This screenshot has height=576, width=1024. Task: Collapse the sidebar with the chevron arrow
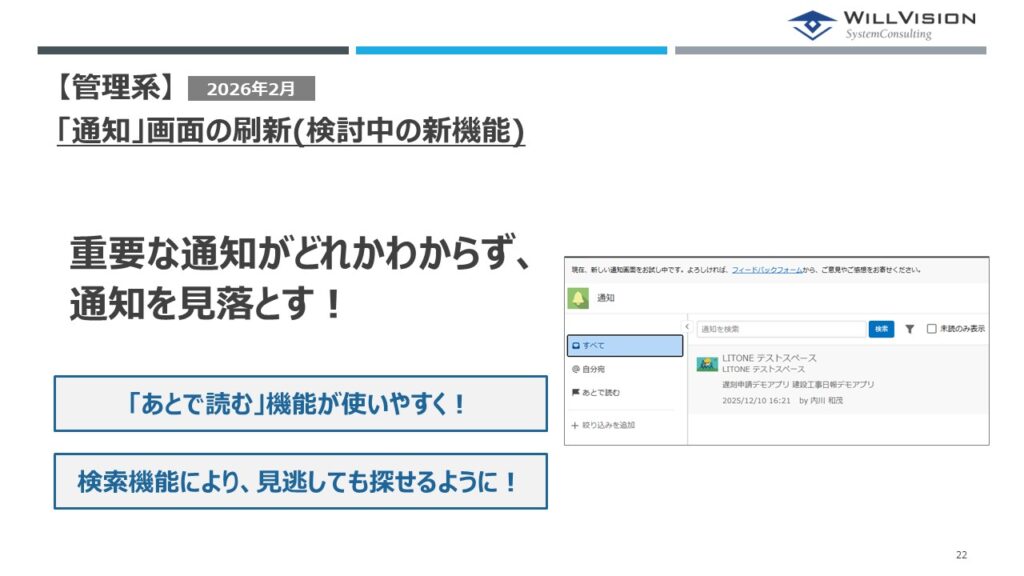tap(688, 327)
